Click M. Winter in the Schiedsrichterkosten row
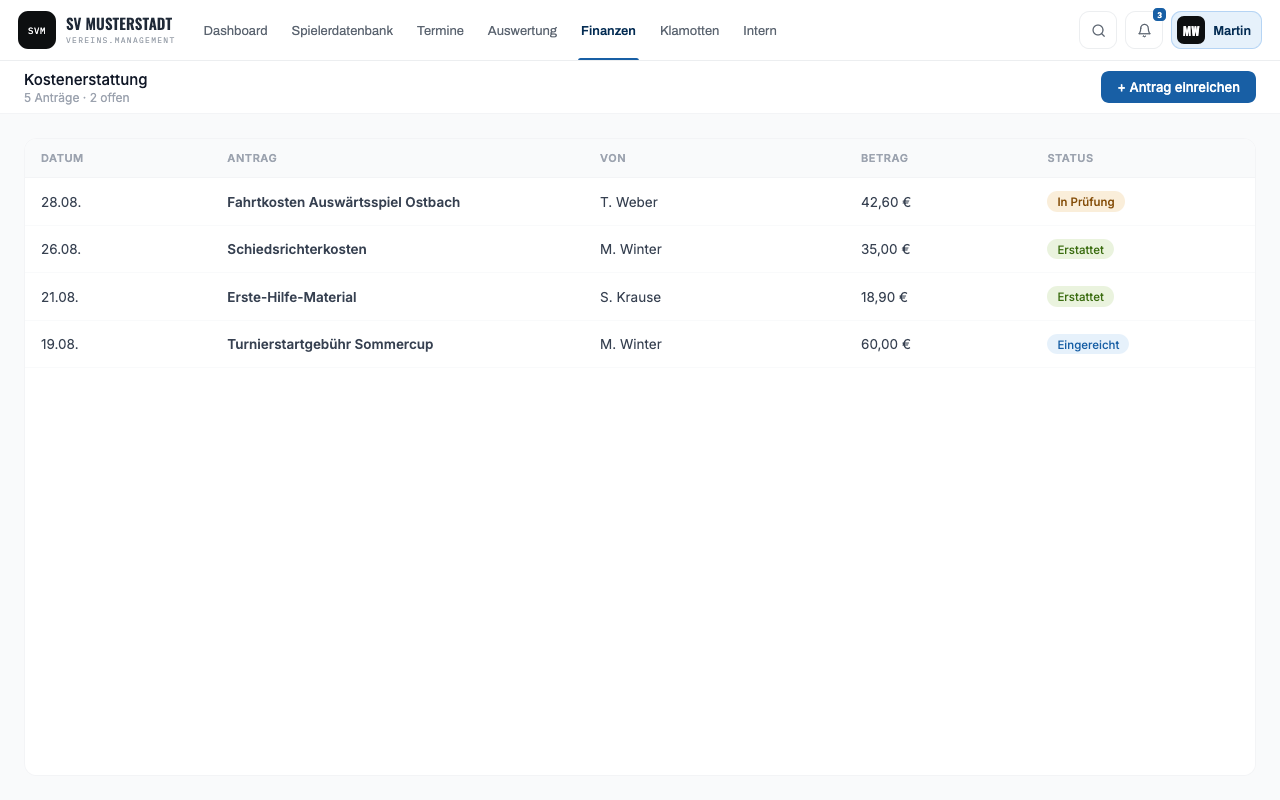 tap(631, 249)
